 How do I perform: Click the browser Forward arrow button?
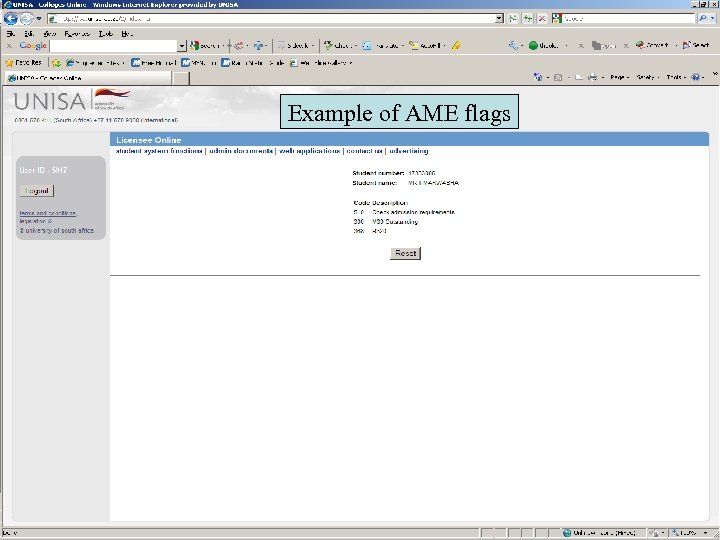click(x=26, y=18)
